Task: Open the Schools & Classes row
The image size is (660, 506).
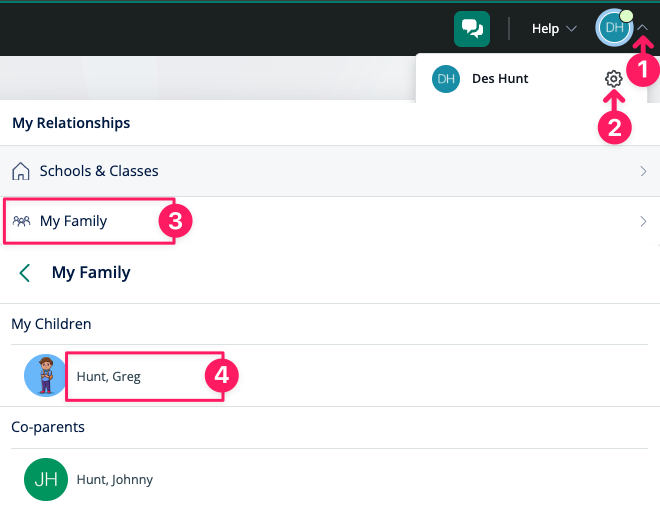Action: click(x=330, y=171)
